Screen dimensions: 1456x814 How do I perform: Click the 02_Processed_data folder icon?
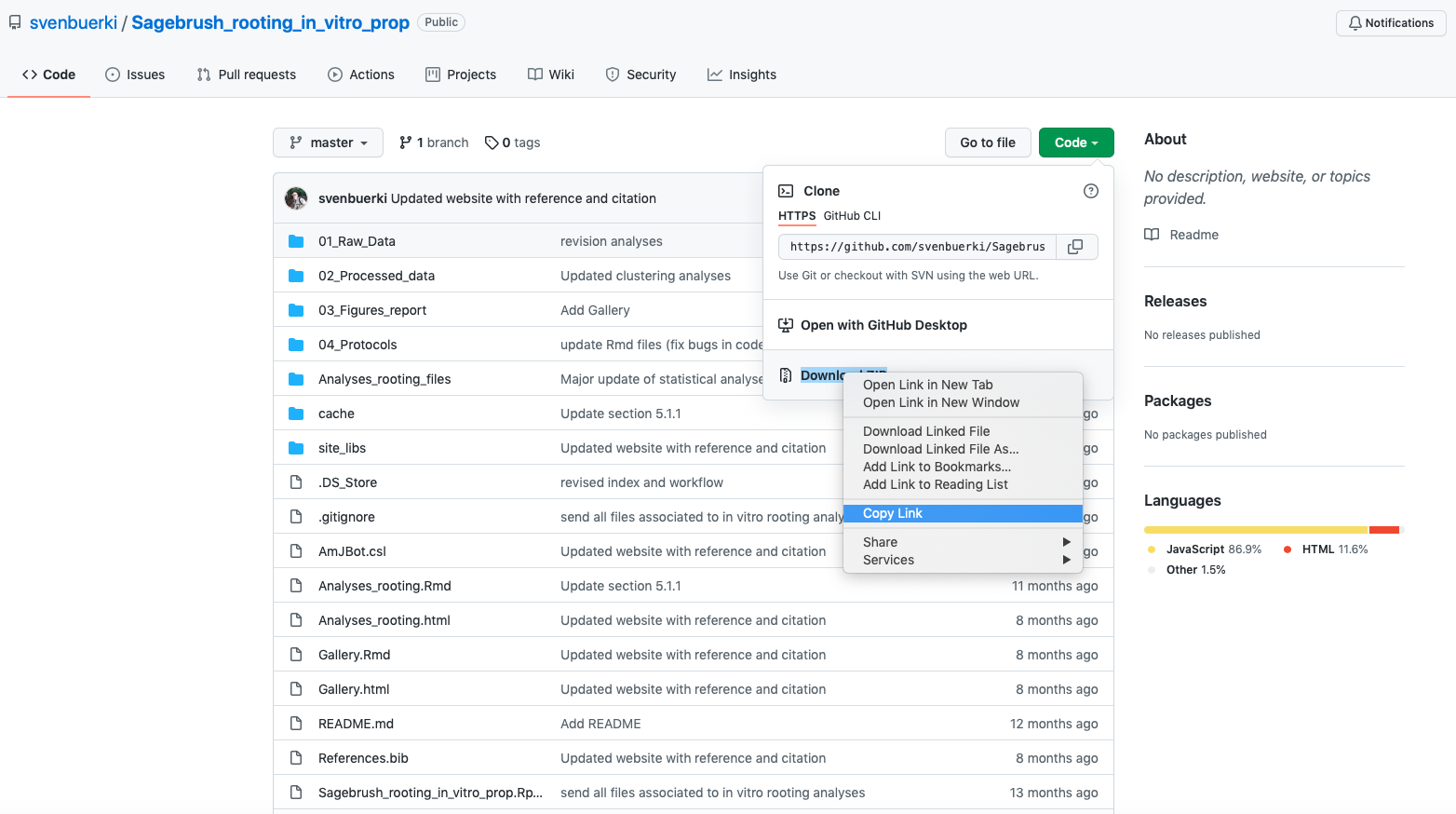tap(296, 276)
